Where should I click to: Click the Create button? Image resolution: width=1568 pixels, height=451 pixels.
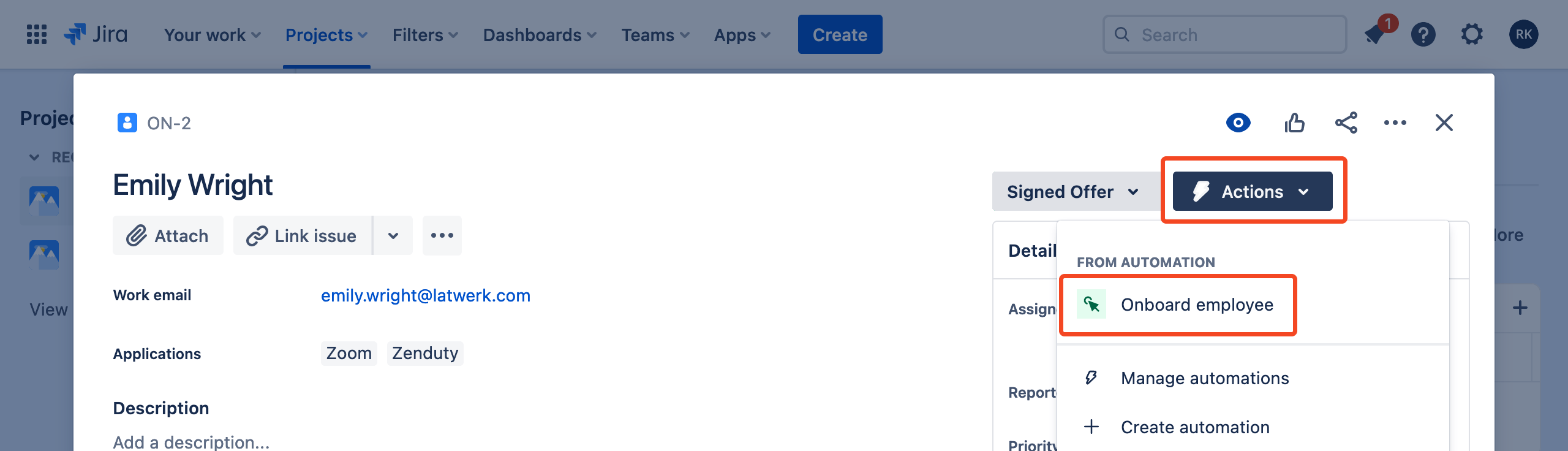840,34
